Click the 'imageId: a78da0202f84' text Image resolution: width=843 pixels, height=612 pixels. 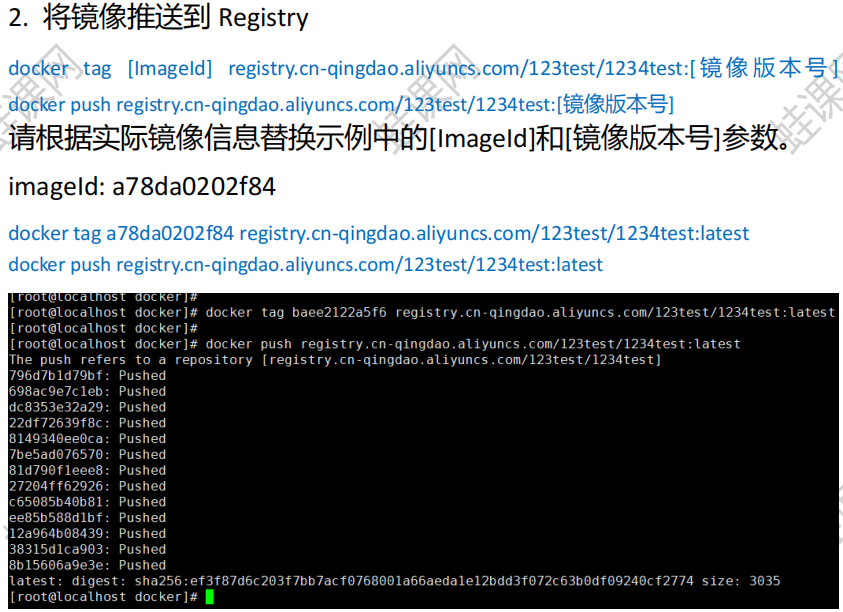point(142,187)
